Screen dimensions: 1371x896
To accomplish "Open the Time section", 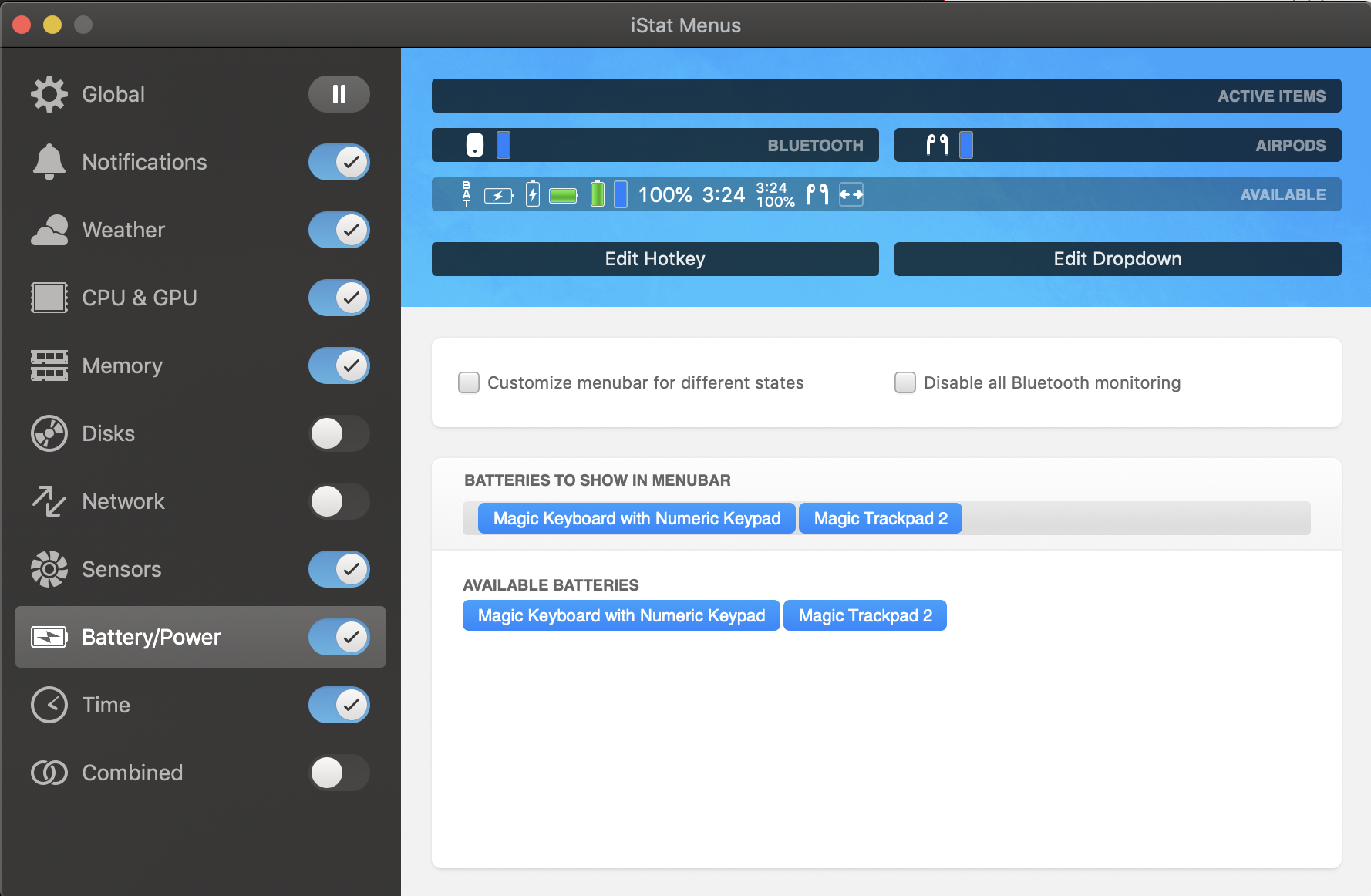I will pos(106,705).
